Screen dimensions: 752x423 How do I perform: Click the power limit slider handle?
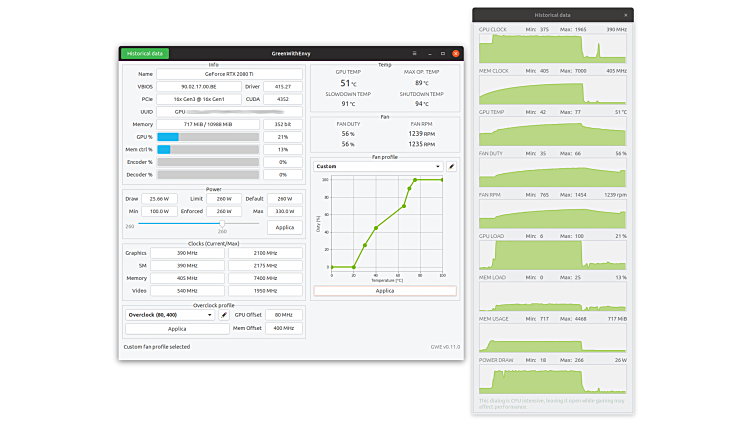[x=222, y=225]
